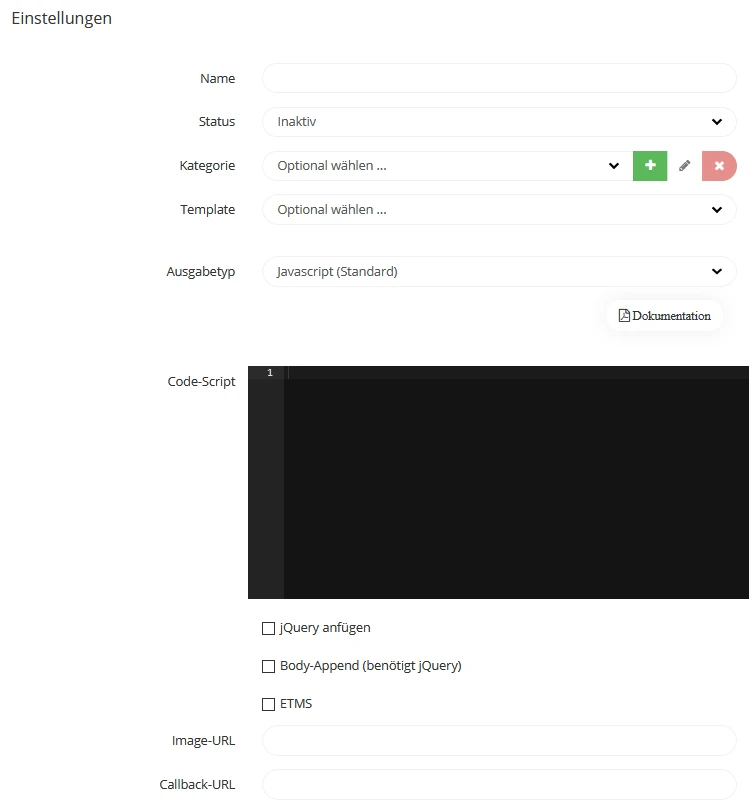Click the Callback-URL field label
This screenshot has height=802, width=749.
coord(197,785)
